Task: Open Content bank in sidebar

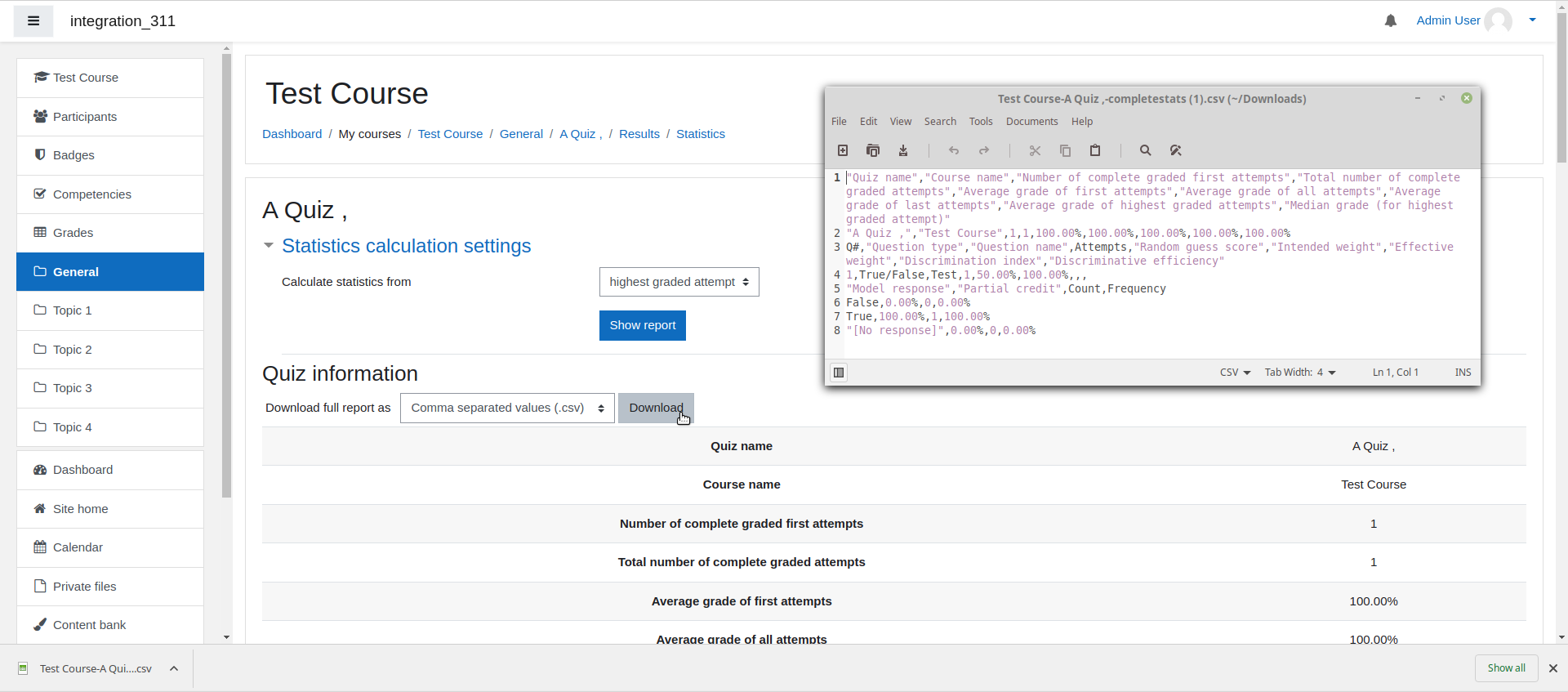Action: click(x=110, y=625)
